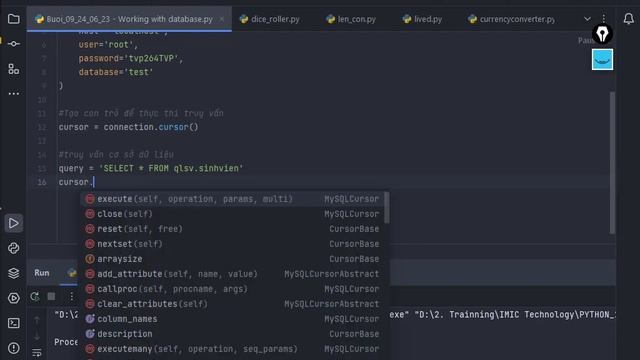The image size is (640, 360).
Task: Click the password='tvp264TVP' code line
Action: point(131,58)
